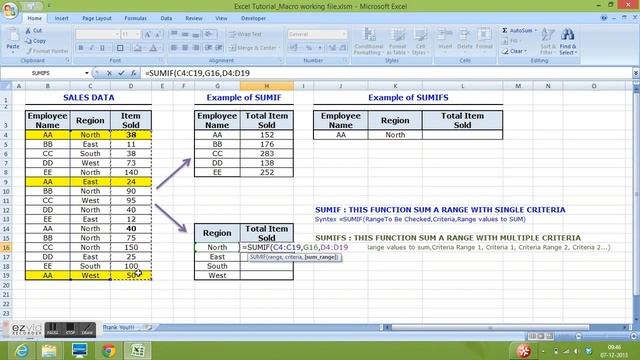Open the Developer tab
This screenshot has width=640, height=360.
[253, 18]
